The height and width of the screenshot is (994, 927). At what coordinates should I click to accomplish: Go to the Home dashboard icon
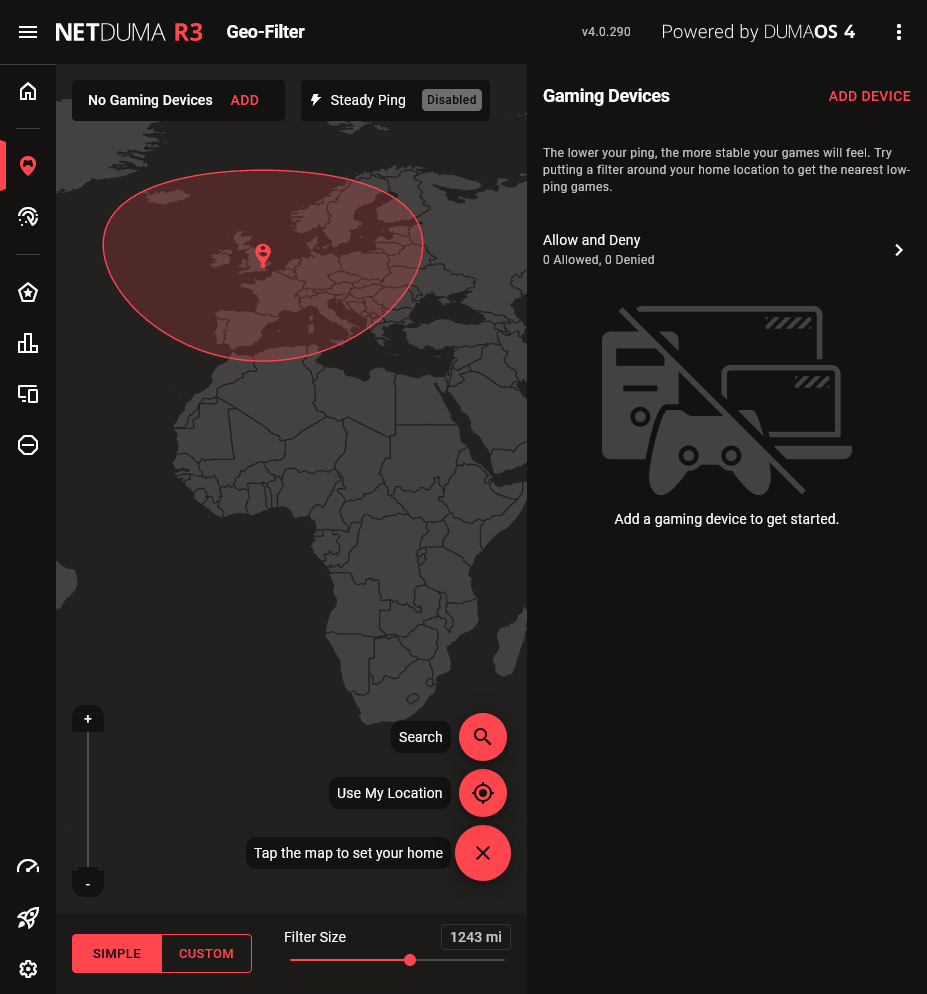28,92
